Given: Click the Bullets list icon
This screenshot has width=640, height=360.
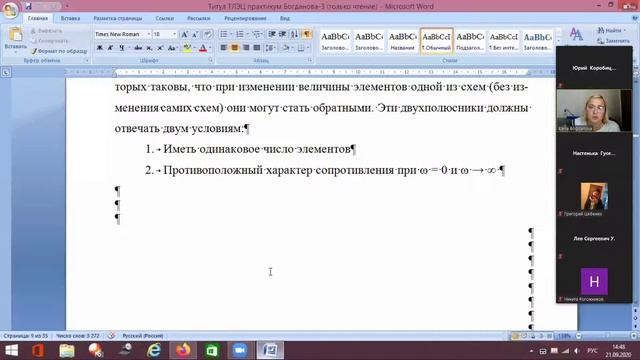Looking at the screenshot, I should point(224,34).
